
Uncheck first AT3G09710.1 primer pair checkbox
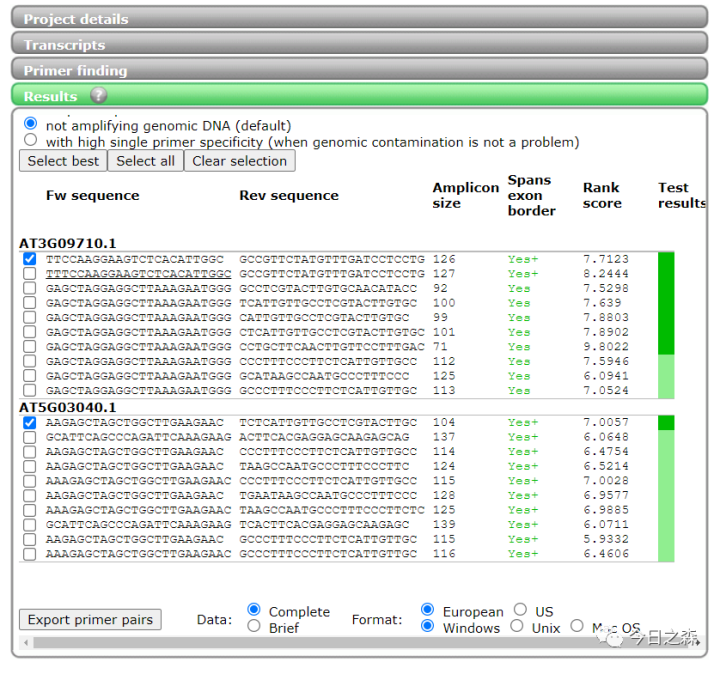pos(30,259)
